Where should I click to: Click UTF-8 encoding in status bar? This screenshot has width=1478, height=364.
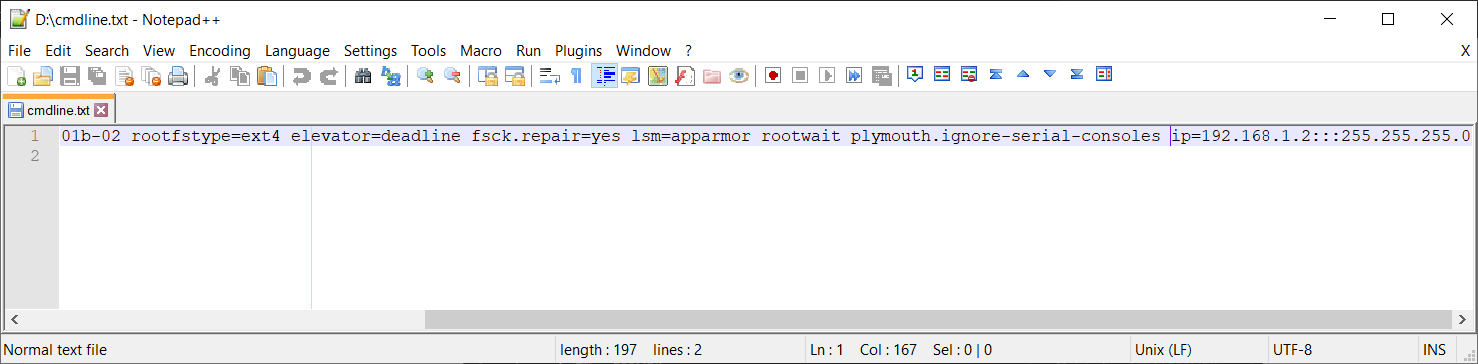(1292, 350)
